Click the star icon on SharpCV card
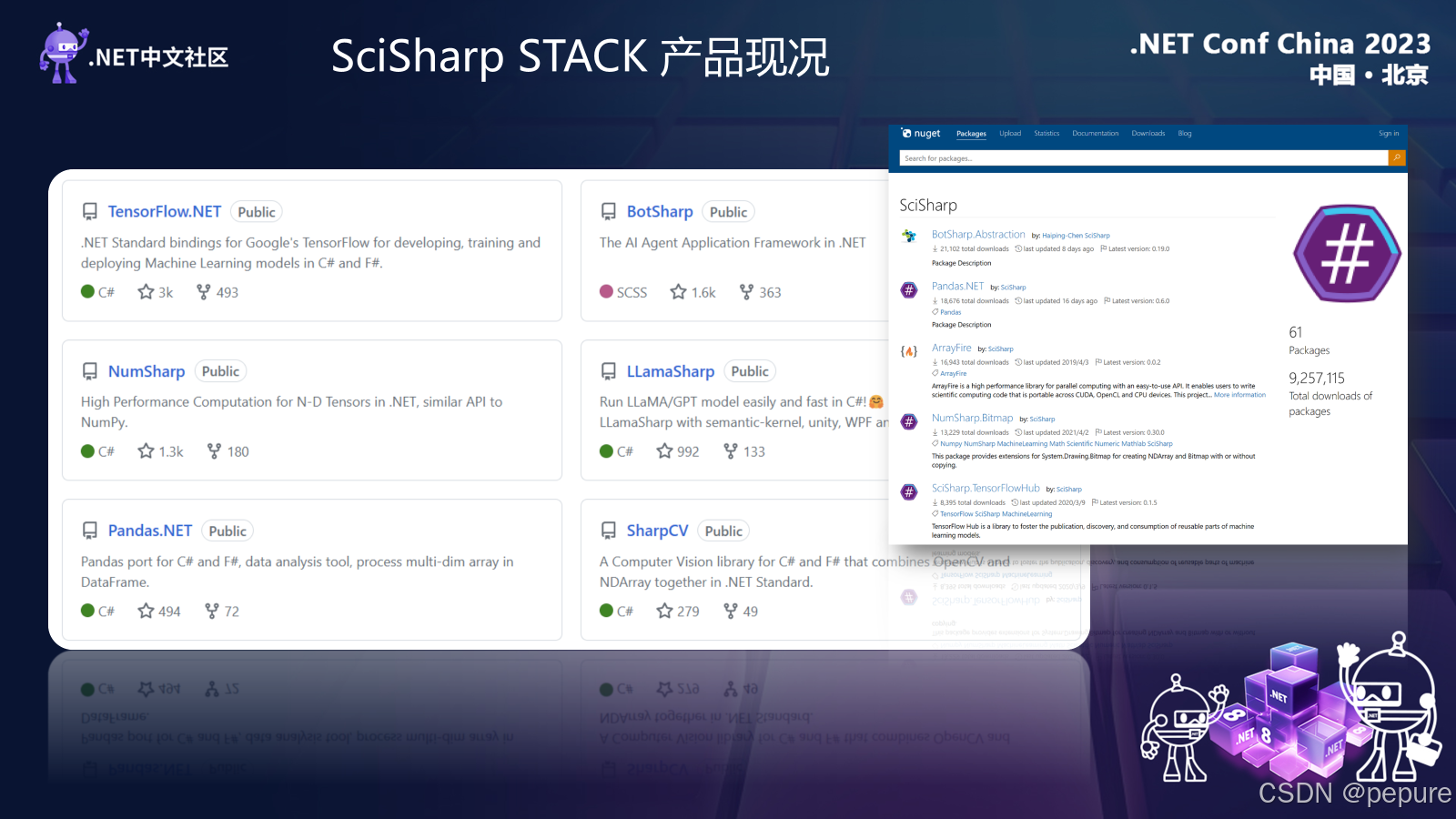Image resolution: width=1456 pixels, height=819 pixels. [664, 611]
